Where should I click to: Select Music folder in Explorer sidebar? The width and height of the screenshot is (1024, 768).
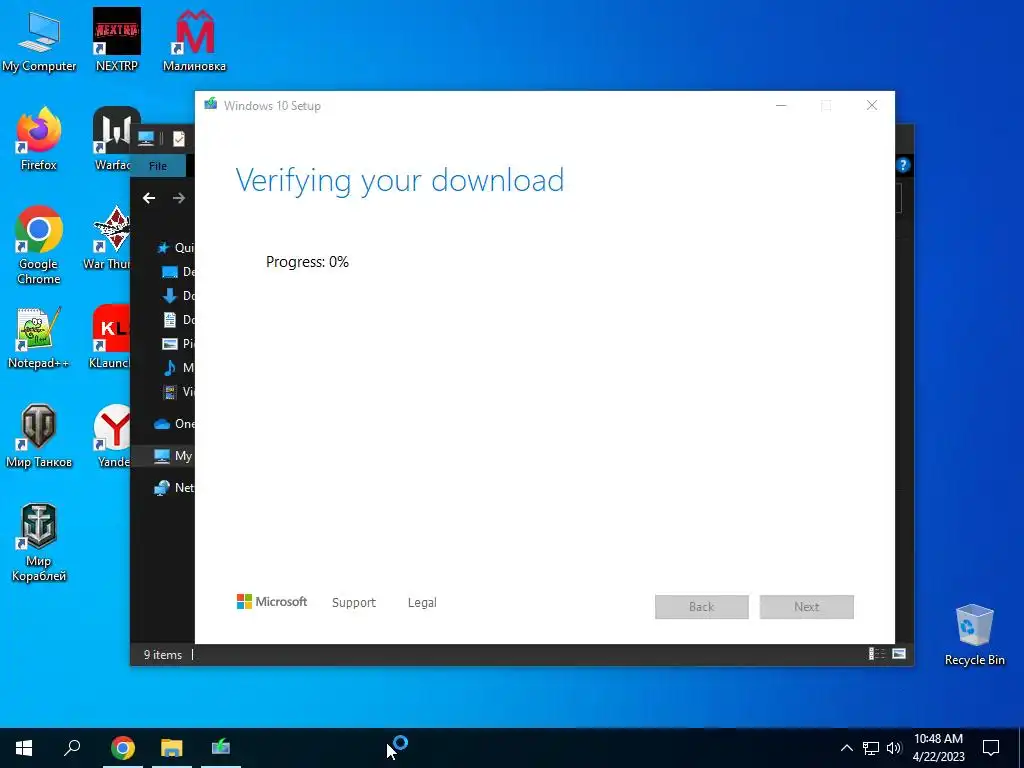pos(178,368)
